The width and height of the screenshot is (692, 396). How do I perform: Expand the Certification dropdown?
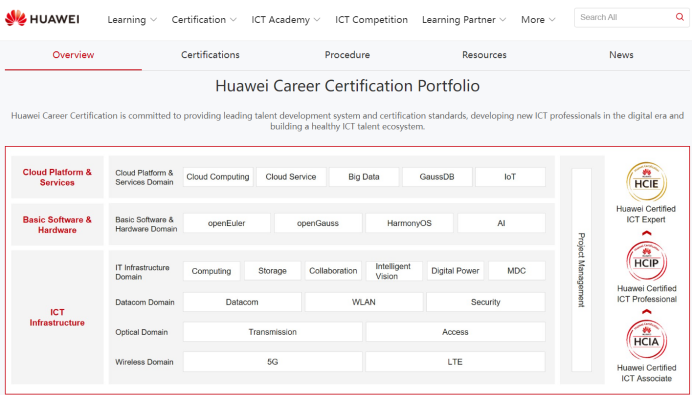[204, 20]
